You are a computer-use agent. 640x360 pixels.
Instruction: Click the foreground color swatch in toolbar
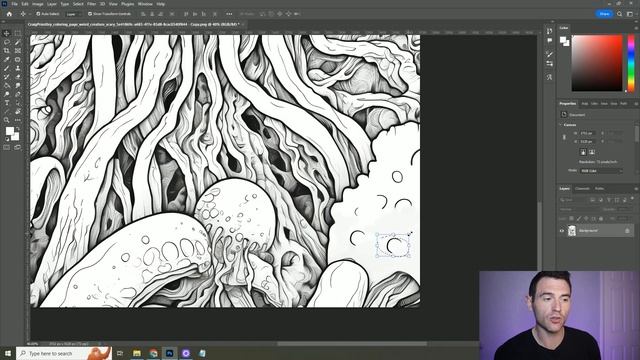tap(9, 131)
